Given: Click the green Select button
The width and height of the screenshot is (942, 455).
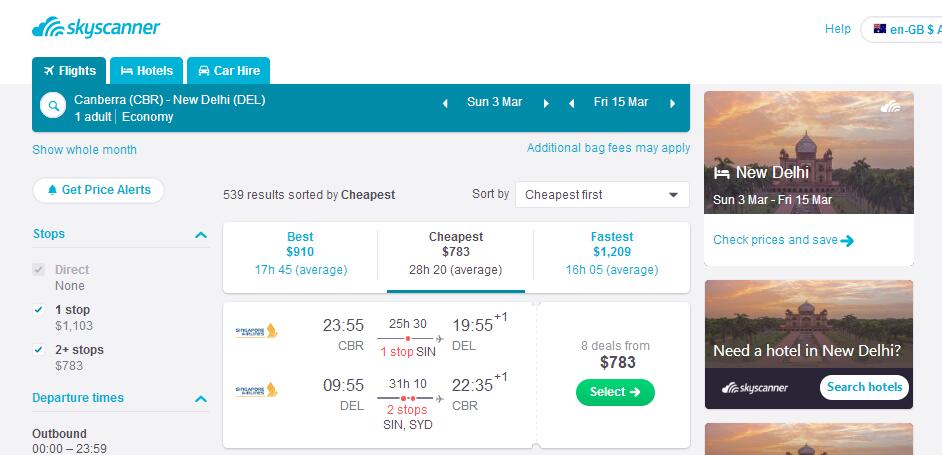Looking at the screenshot, I should (x=615, y=392).
